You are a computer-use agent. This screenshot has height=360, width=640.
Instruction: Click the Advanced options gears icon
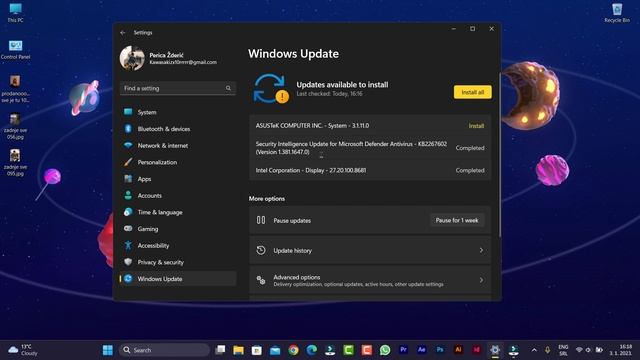[261, 280]
